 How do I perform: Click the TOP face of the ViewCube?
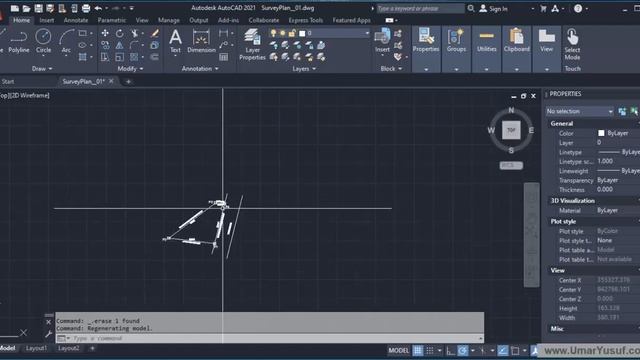pos(511,130)
